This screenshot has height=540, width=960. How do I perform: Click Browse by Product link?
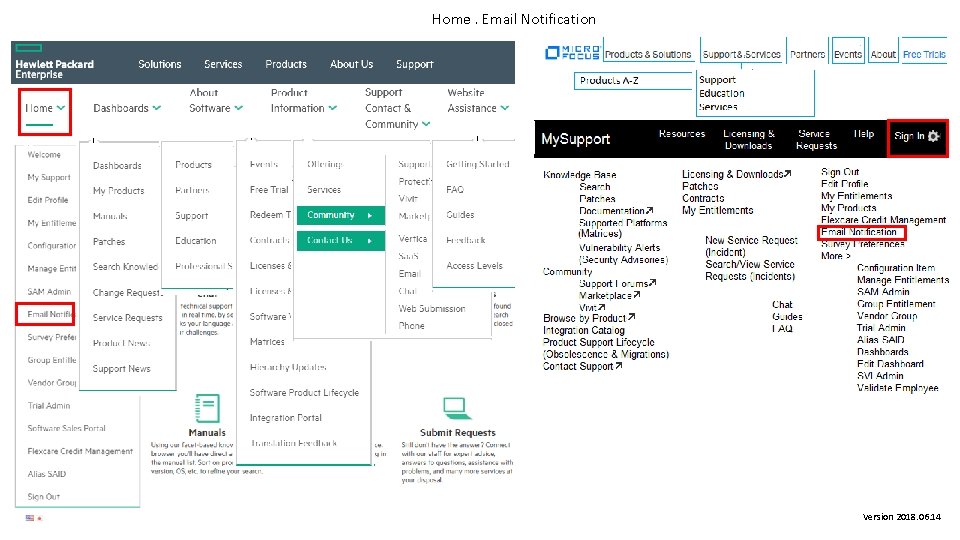click(589, 318)
